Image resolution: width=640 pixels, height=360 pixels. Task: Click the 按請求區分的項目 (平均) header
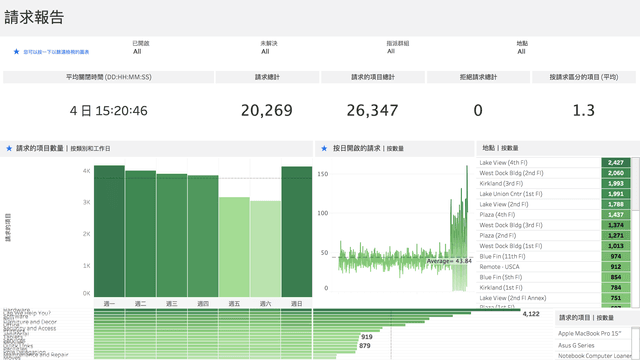584,77
